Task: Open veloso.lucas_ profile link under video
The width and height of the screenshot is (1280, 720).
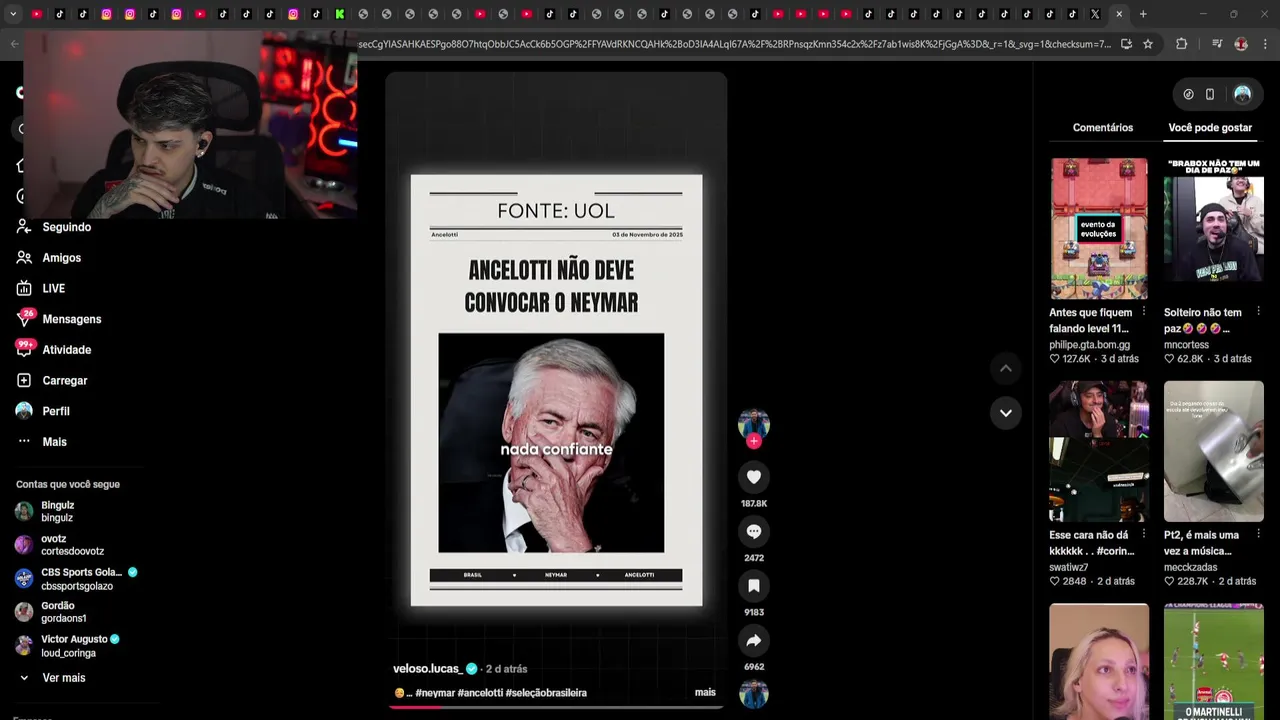Action: 428,668
